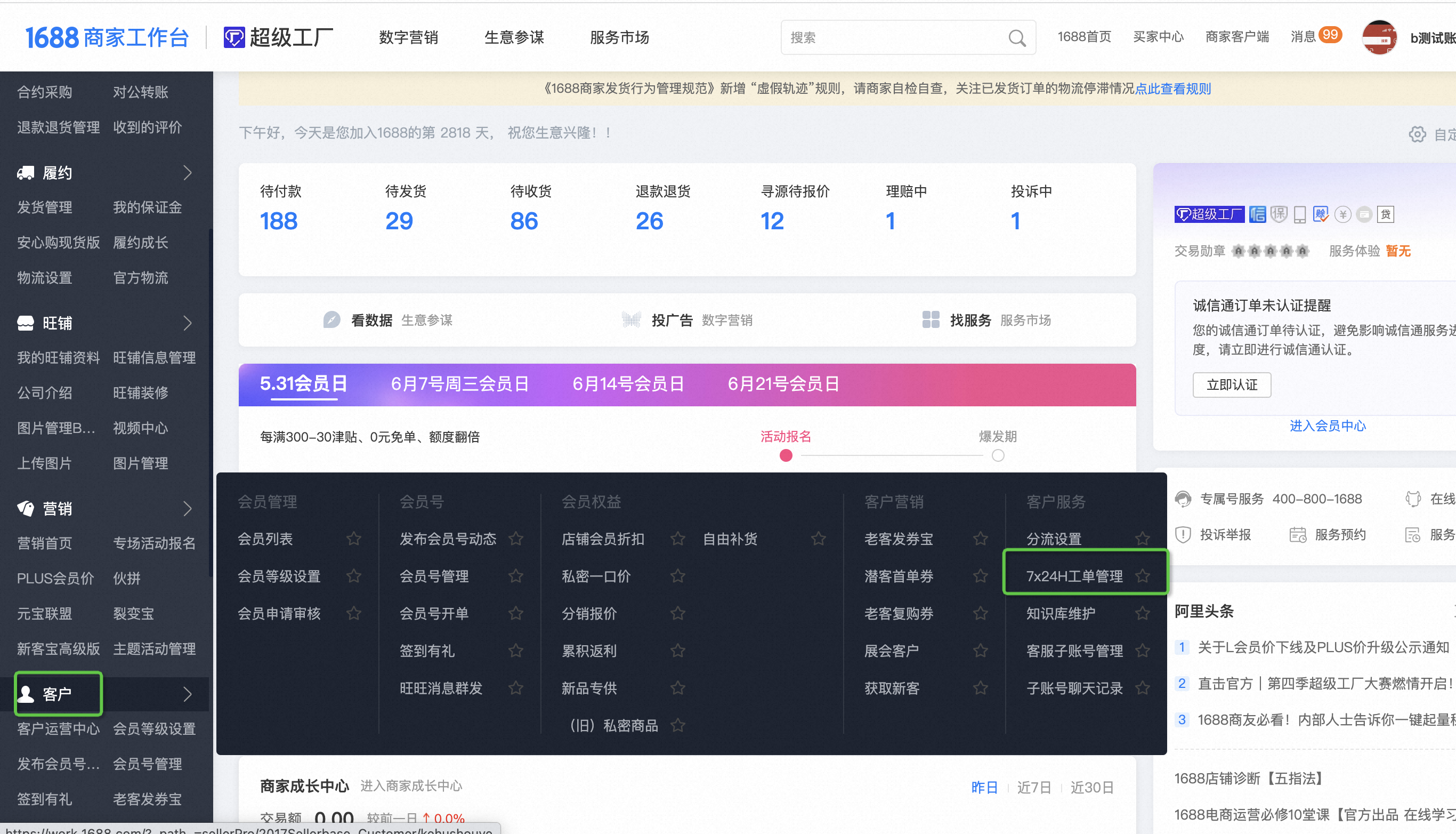Click the 超级工厂 badge icon
The height and width of the screenshot is (834, 1456).
click(x=1209, y=214)
